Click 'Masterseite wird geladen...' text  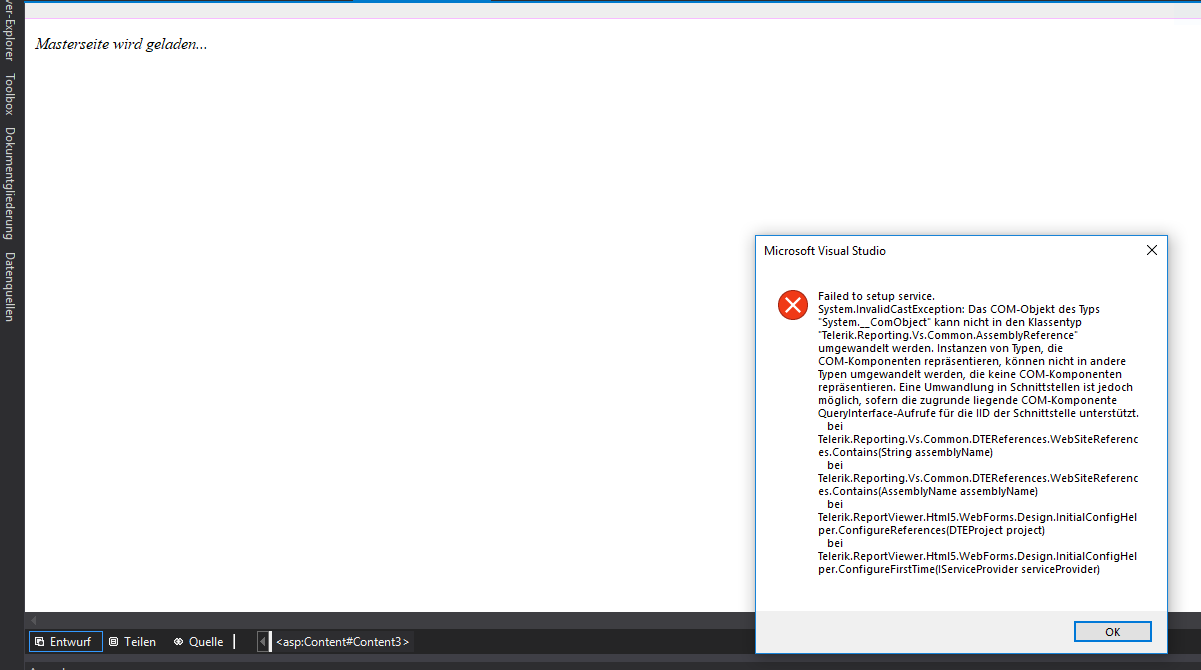click(x=121, y=44)
